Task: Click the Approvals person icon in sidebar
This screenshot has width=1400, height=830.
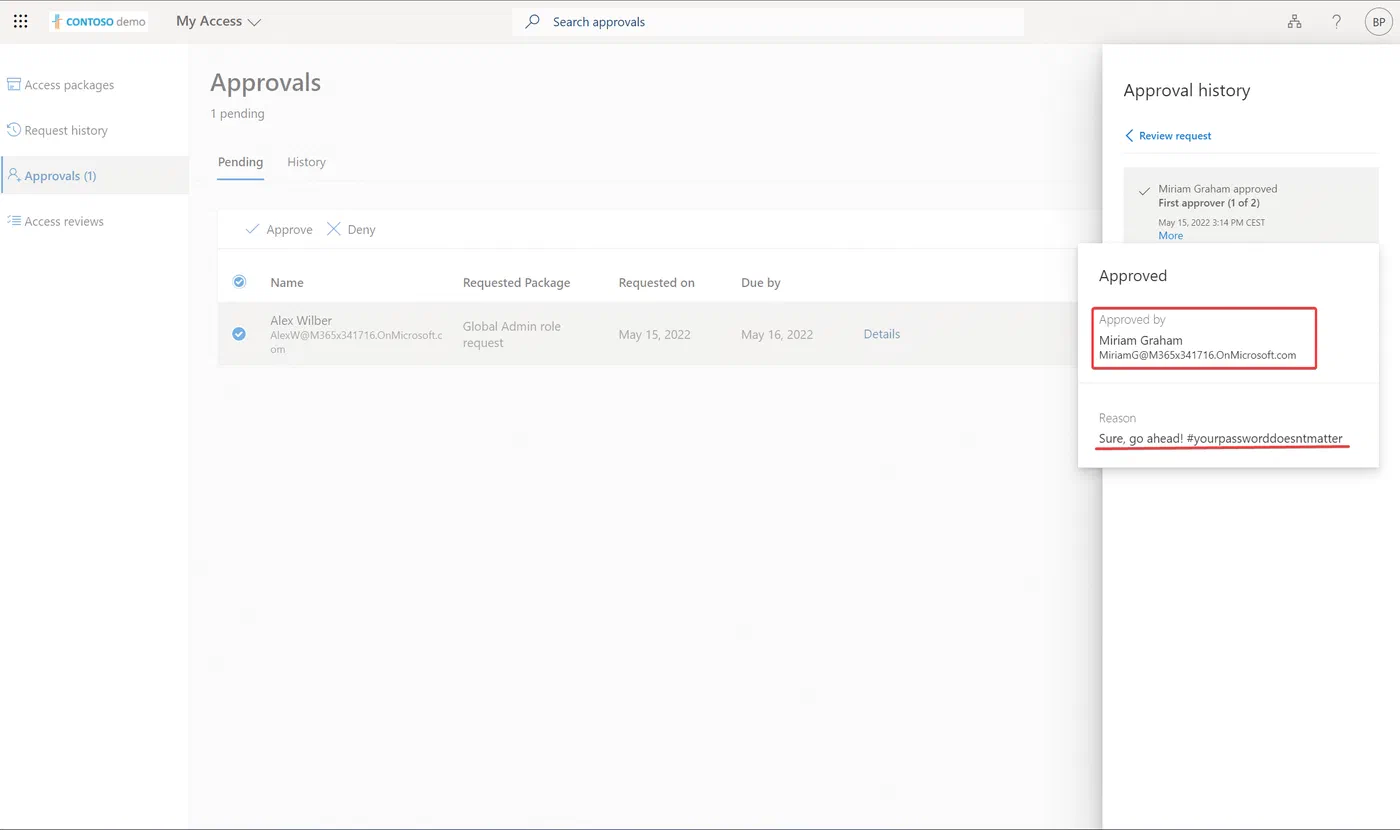Action: click(14, 175)
